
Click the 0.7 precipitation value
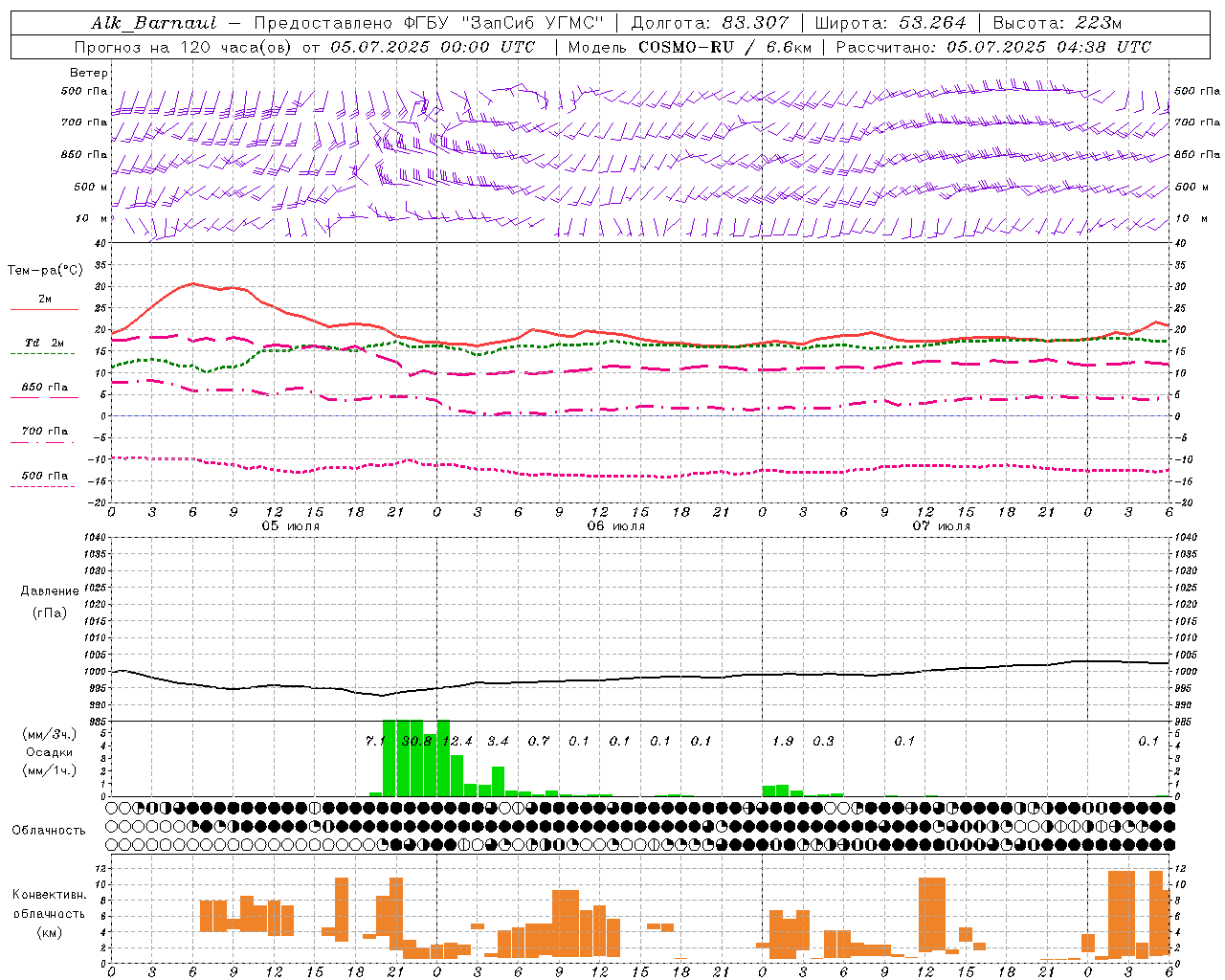click(x=539, y=741)
